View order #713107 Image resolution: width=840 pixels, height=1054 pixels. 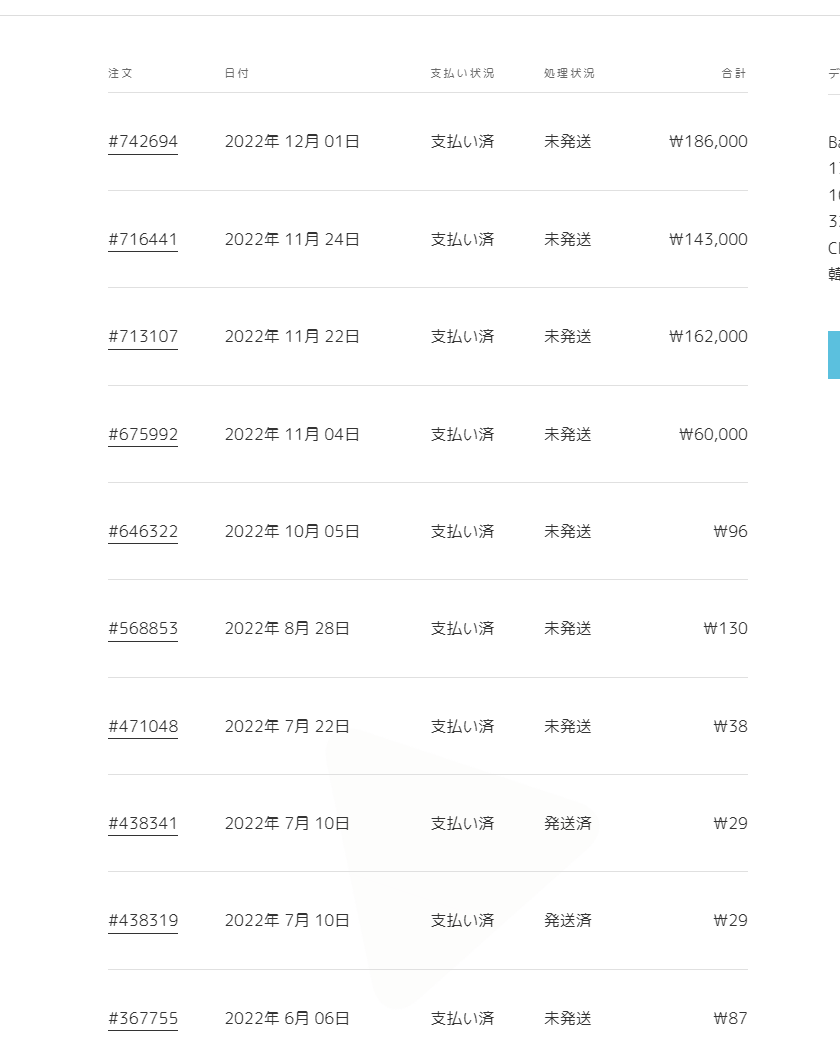[143, 337]
